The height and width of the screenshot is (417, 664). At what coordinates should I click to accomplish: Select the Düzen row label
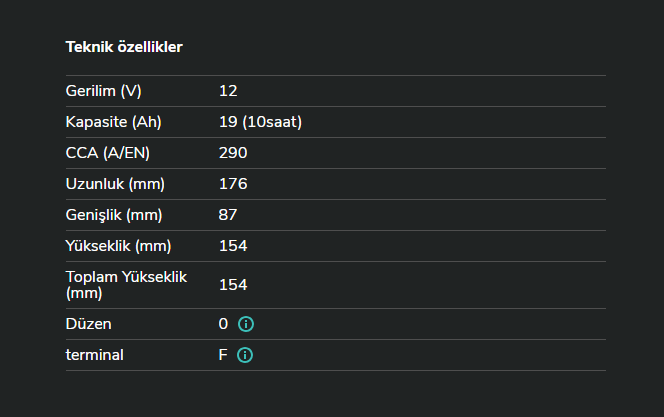(89, 324)
